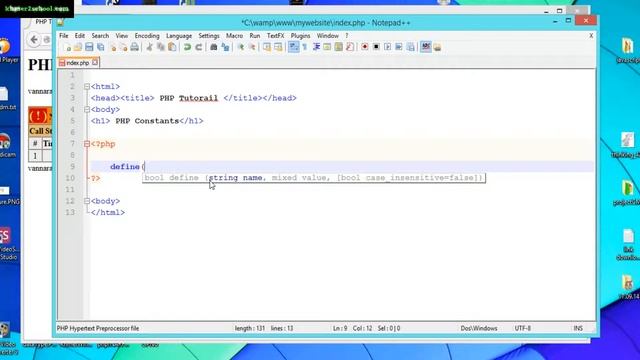Save the current file using the toolbar

(89, 47)
